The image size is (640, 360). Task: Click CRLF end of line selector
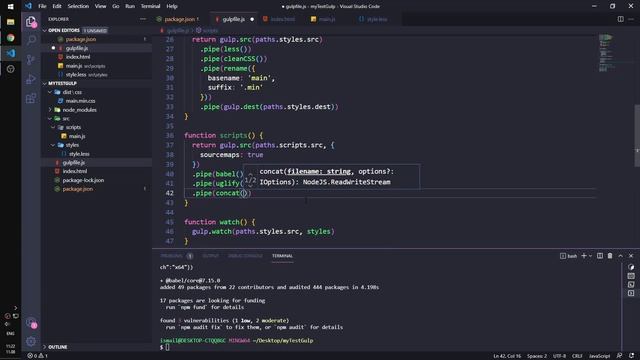(x=577, y=356)
